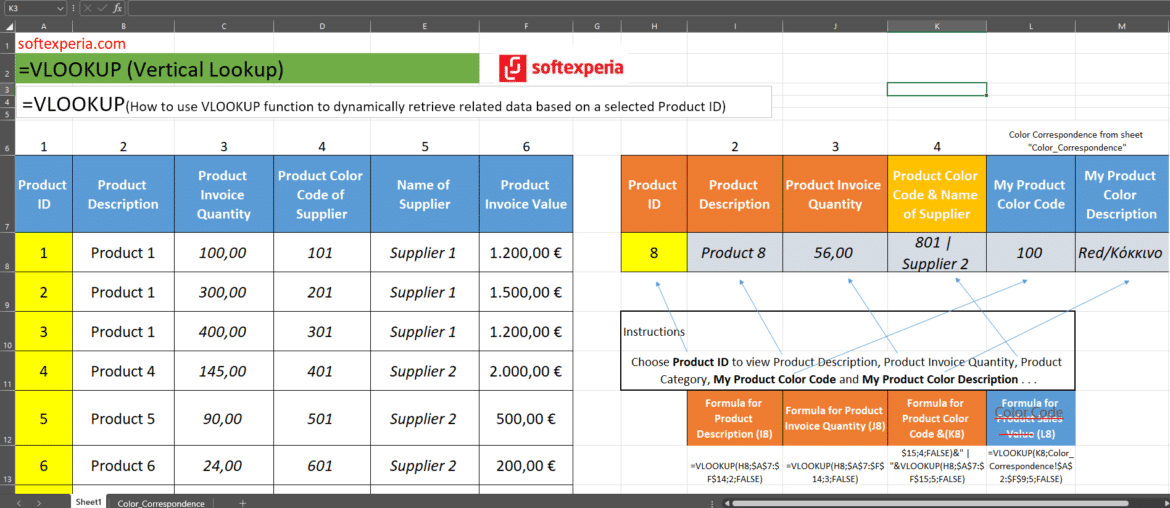
Task: Select column G header
Action: click(597, 26)
